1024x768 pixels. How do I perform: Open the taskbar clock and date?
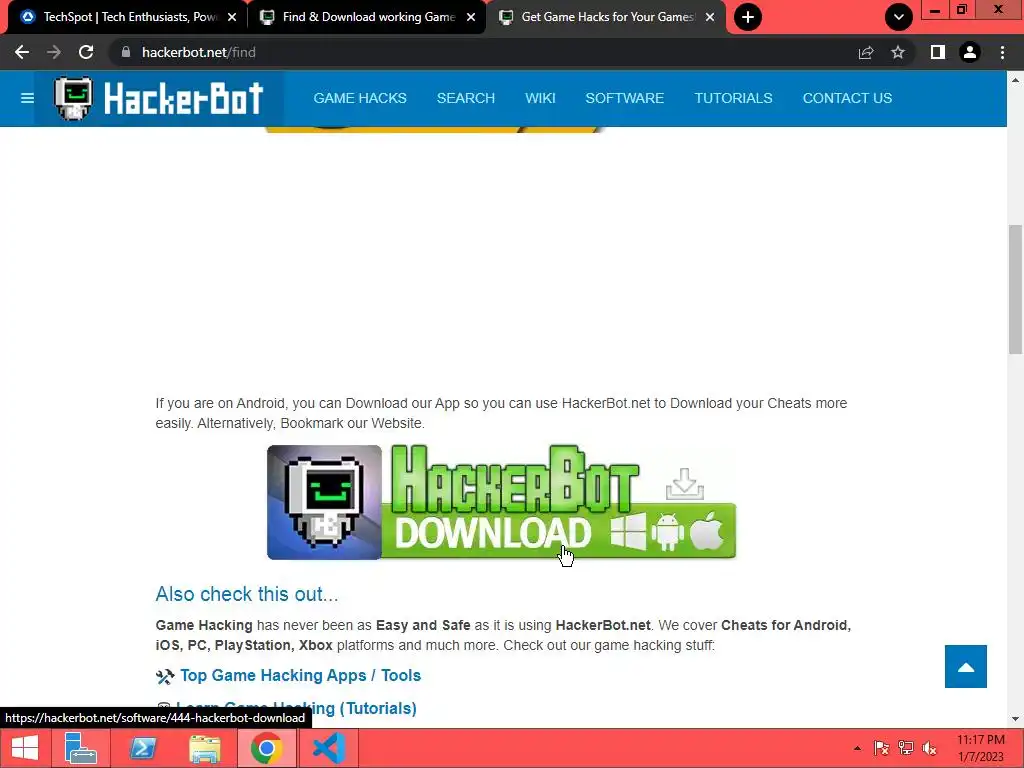coord(981,748)
